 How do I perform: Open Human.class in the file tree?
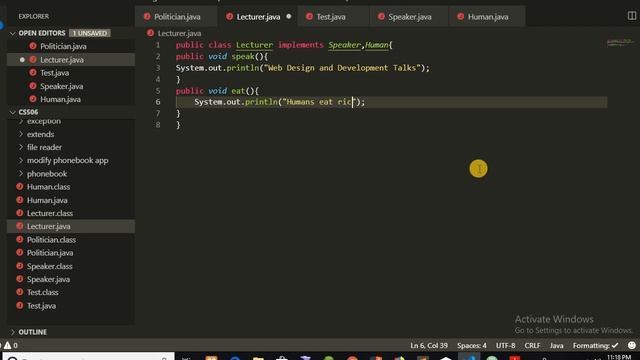tap(48, 187)
